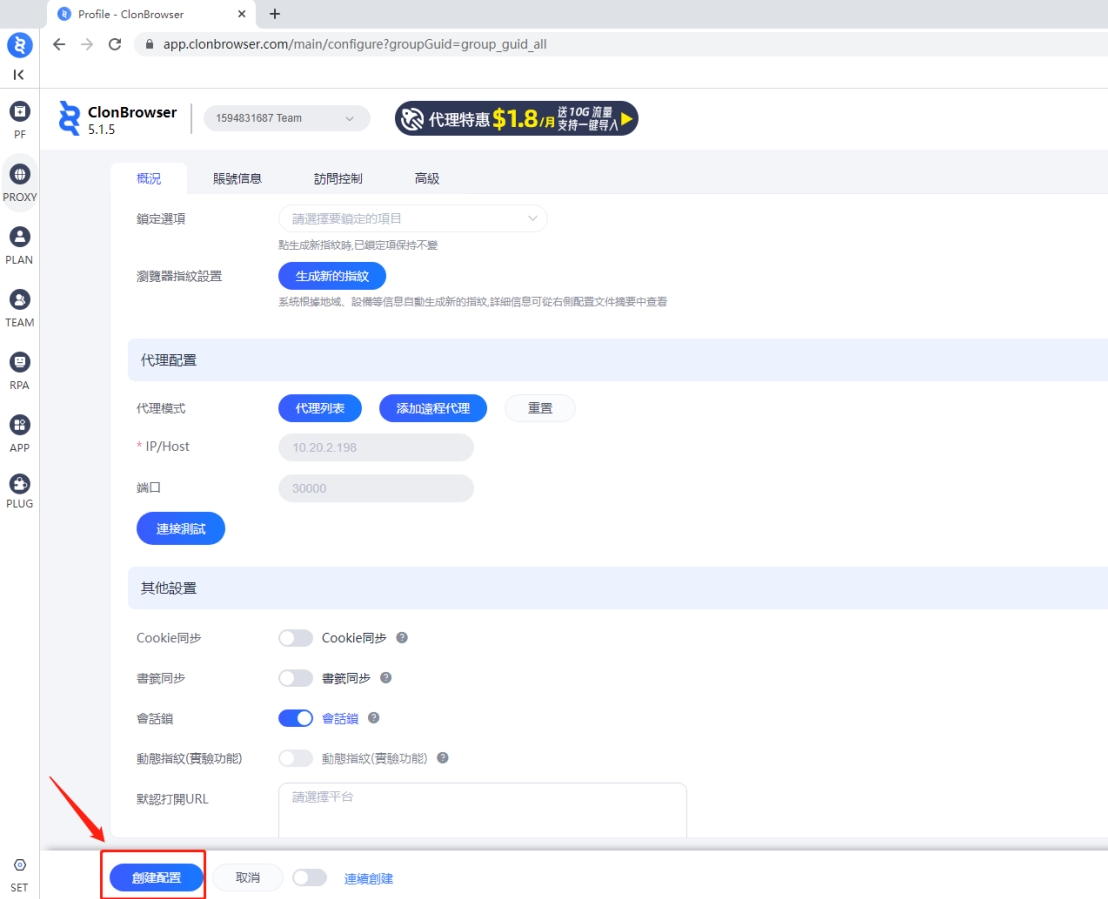Click the 默認打開URL platform input field
1108x899 pixels.
click(482, 810)
